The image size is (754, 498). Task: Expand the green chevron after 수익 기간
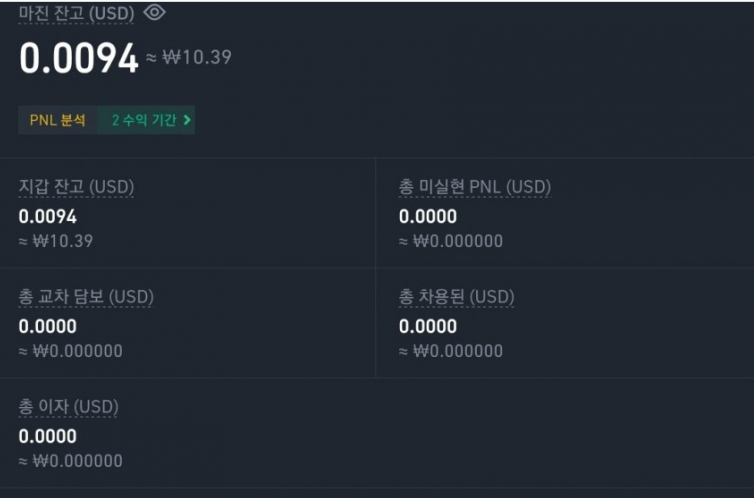188,120
